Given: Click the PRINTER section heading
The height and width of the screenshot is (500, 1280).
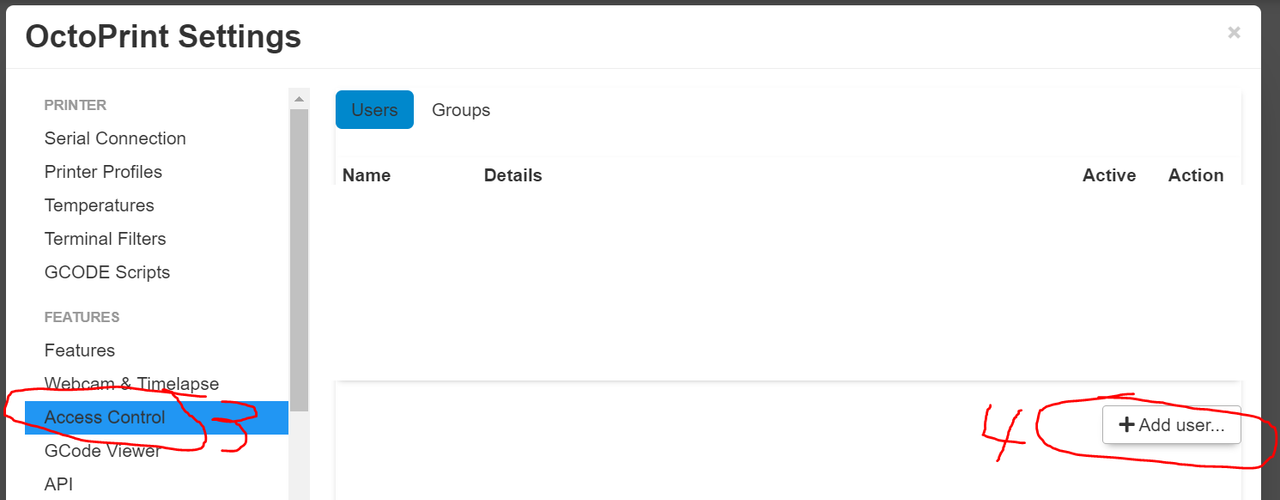Looking at the screenshot, I should [75, 105].
